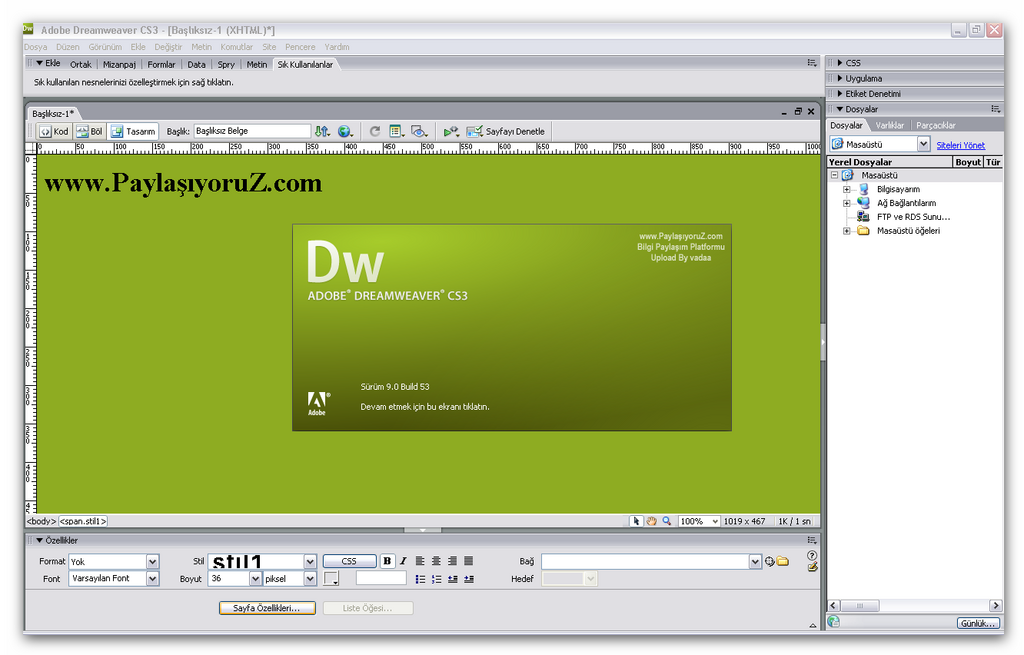The height and width of the screenshot is (655, 1024).
Task: Open the Bağ link dropdown arrow
Action: click(x=755, y=562)
